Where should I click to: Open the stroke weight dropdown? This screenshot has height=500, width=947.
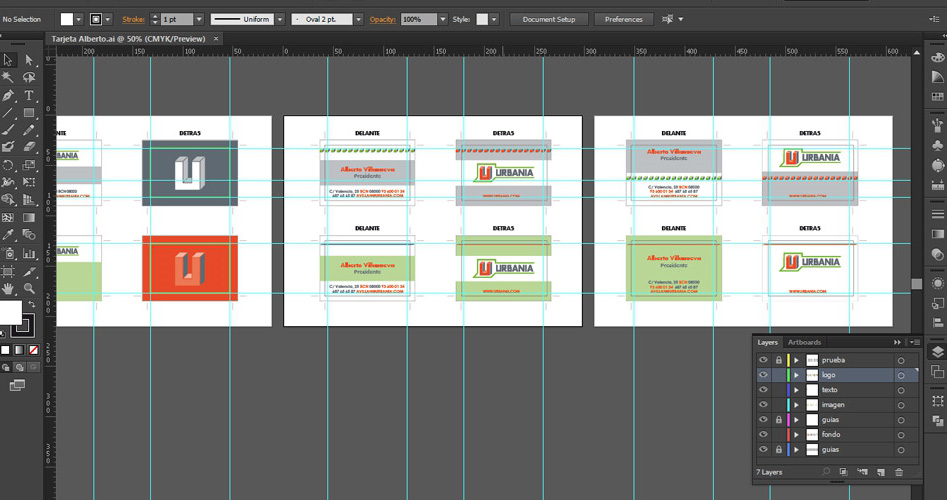coord(200,19)
